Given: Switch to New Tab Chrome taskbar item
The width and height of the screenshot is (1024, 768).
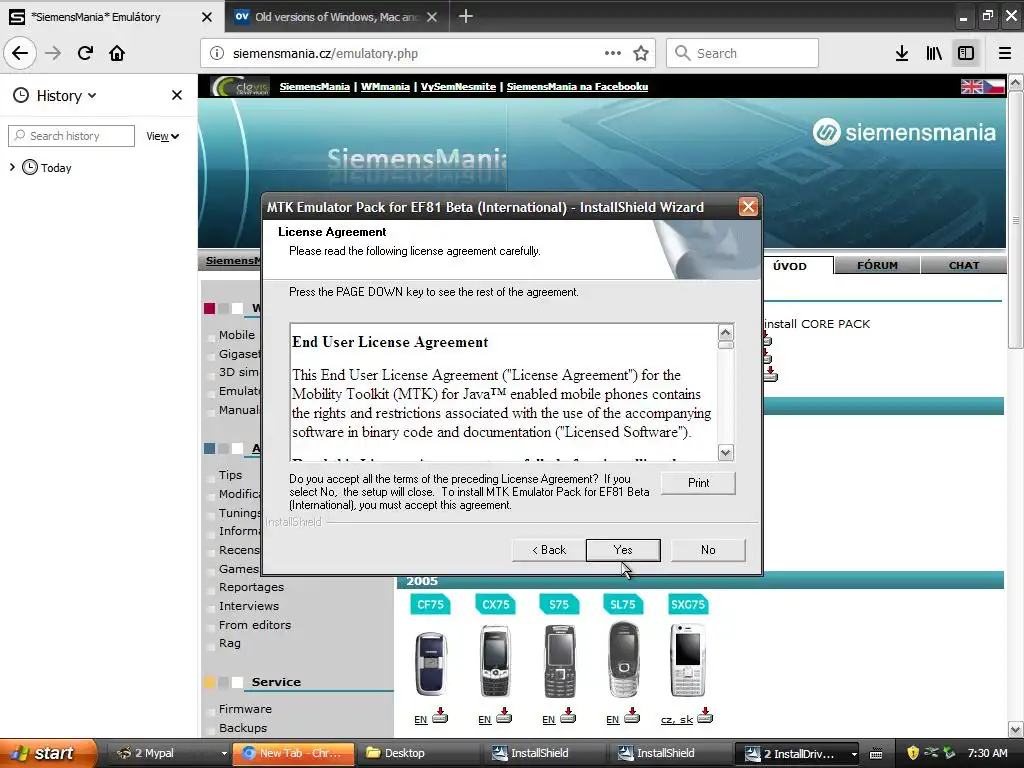Looking at the screenshot, I should [x=294, y=753].
